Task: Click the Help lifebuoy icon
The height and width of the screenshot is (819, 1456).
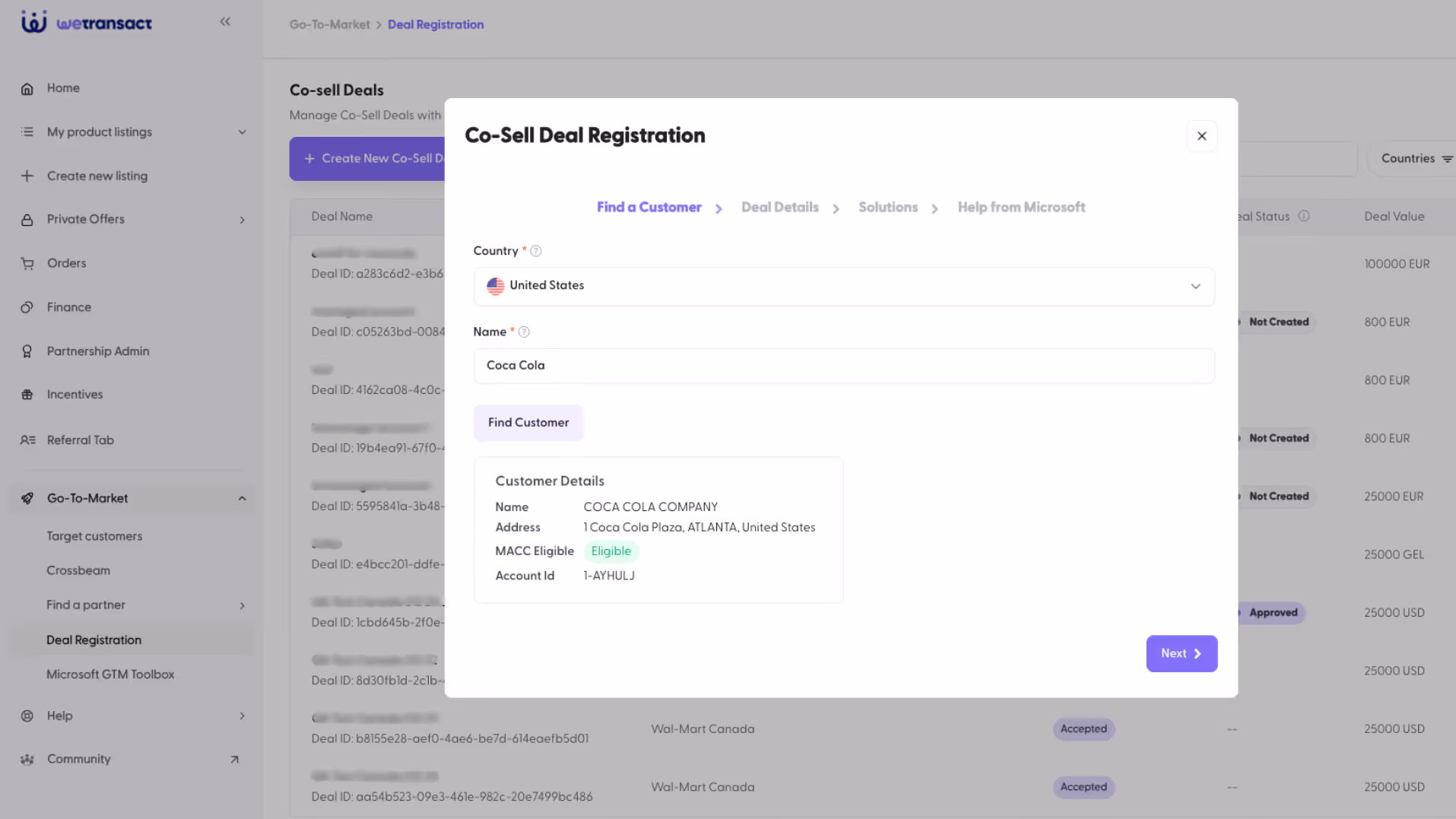Action: pyautogui.click(x=27, y=716)
